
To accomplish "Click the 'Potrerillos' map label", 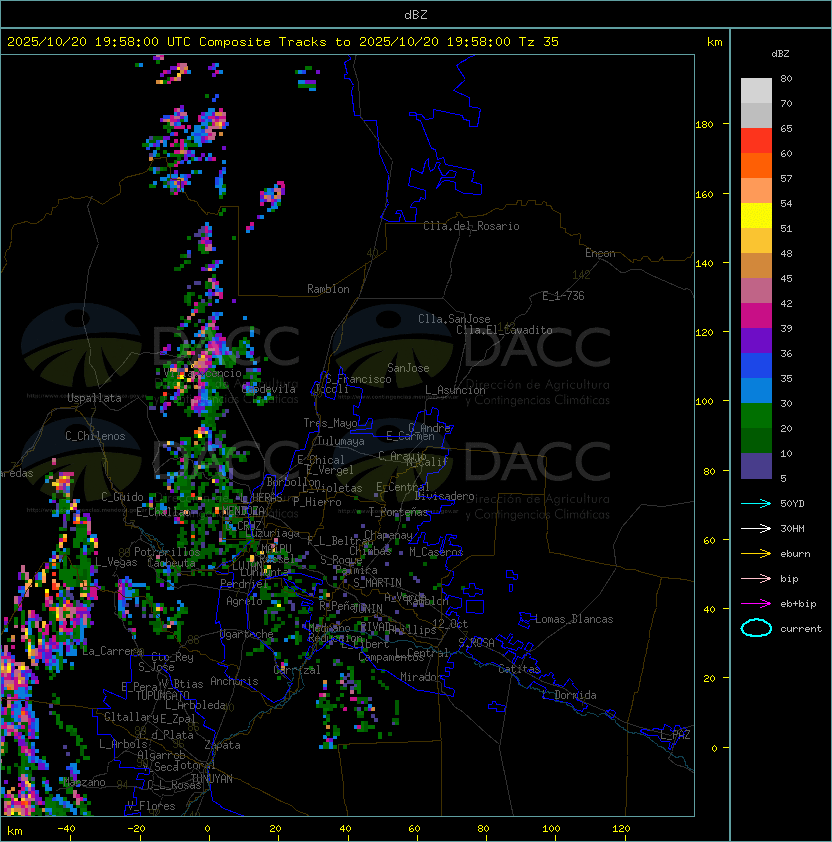I will [x=167, y=552].
